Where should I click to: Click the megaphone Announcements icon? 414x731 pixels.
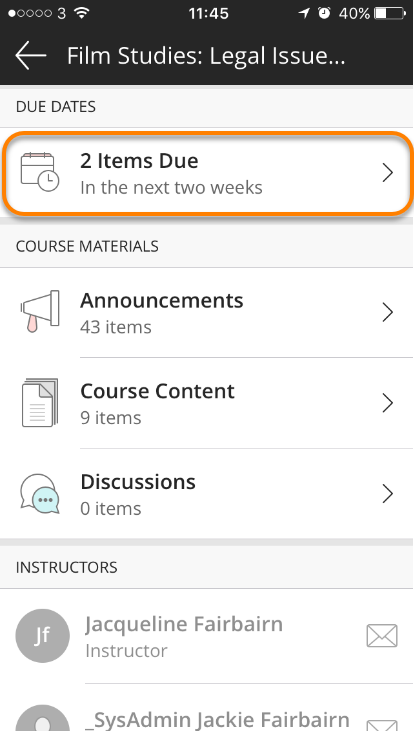tap(40, 311)
